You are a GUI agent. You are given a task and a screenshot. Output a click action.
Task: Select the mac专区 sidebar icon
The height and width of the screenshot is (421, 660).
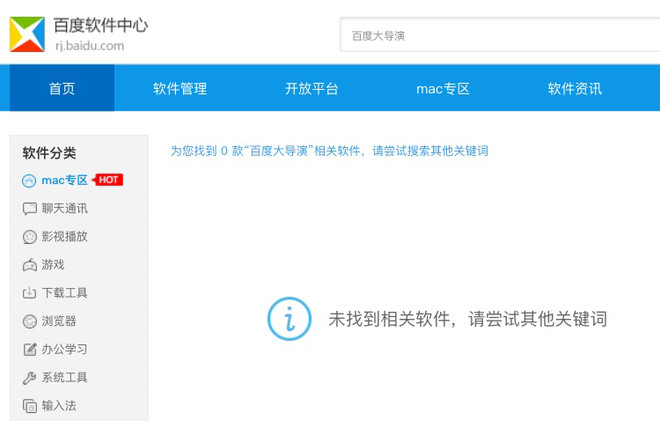(x=29, y=181)
